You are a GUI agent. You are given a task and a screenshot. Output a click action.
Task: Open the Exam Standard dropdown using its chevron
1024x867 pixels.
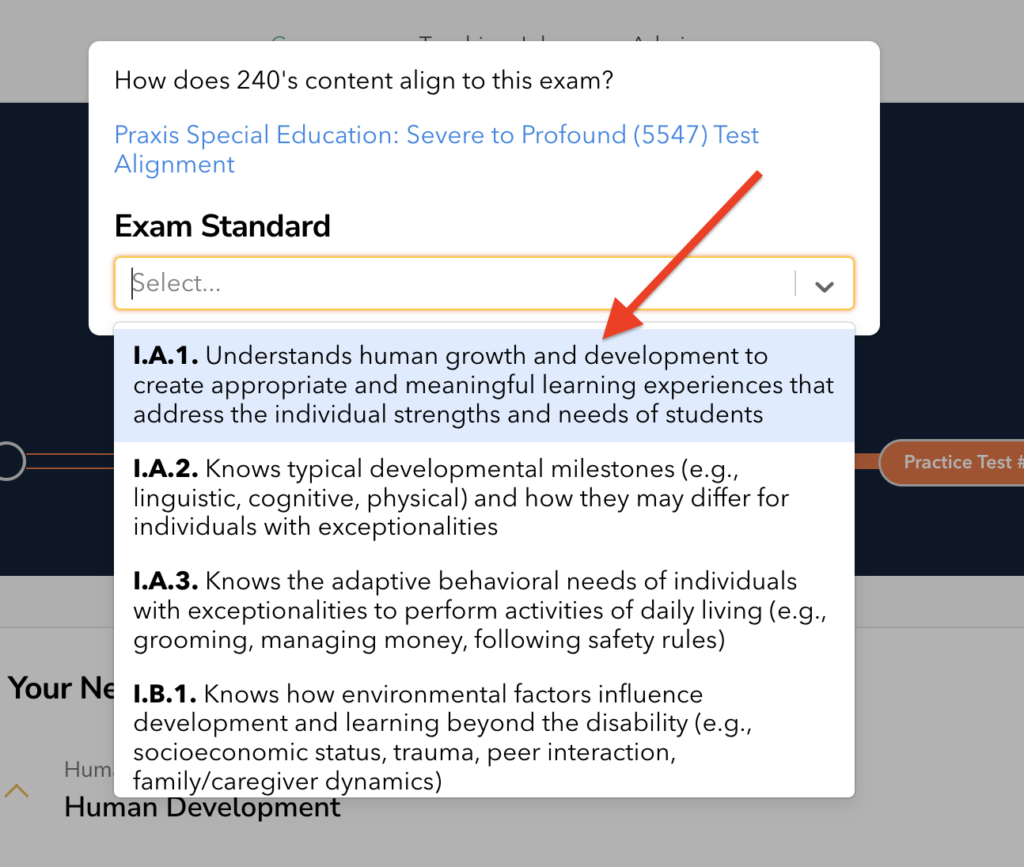(824, 284)
